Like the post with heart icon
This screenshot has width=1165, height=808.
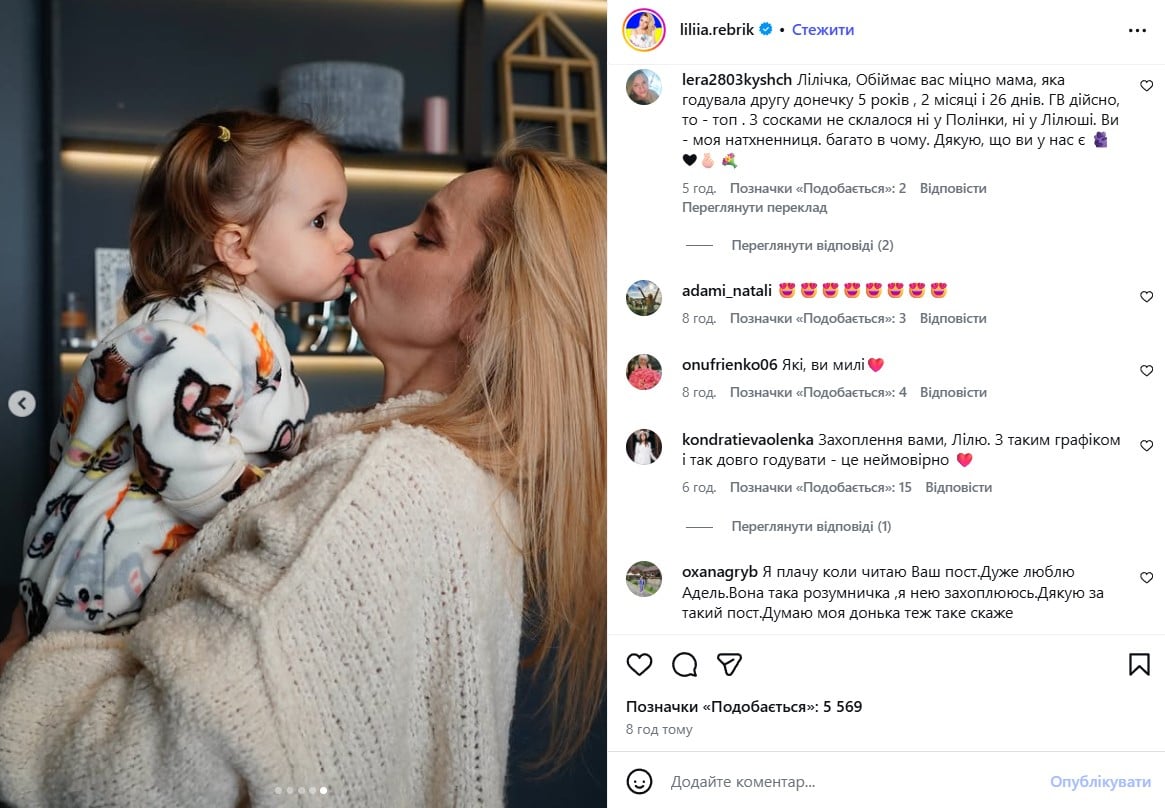pos(639,664)
